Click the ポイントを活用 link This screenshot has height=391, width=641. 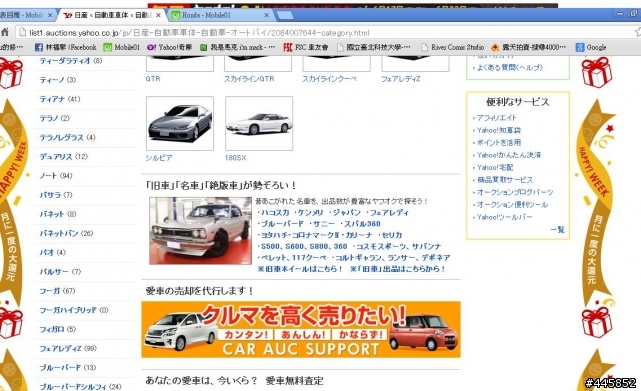pos(499,142)
